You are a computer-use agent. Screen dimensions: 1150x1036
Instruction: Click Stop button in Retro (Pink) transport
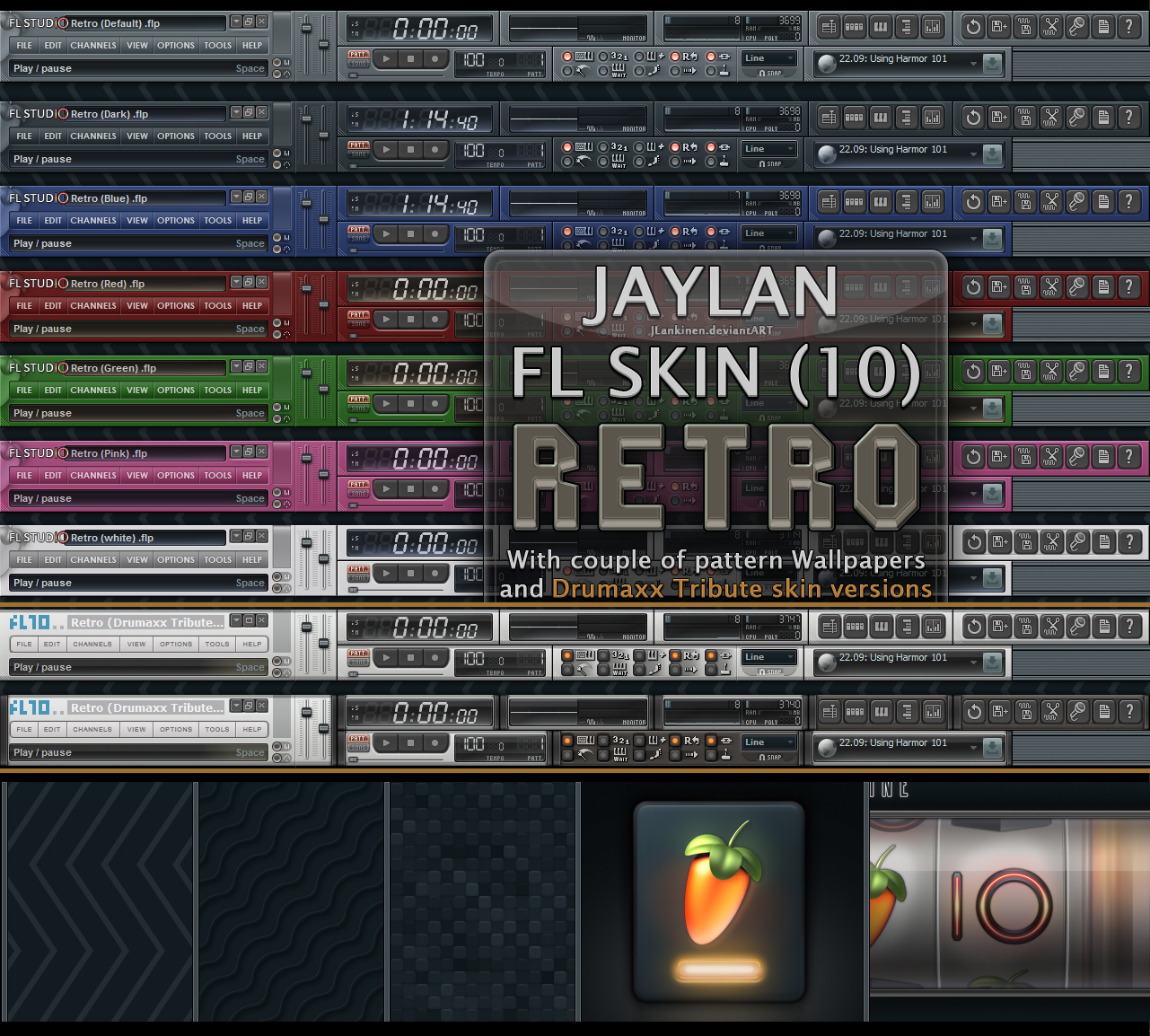(410, 488)
